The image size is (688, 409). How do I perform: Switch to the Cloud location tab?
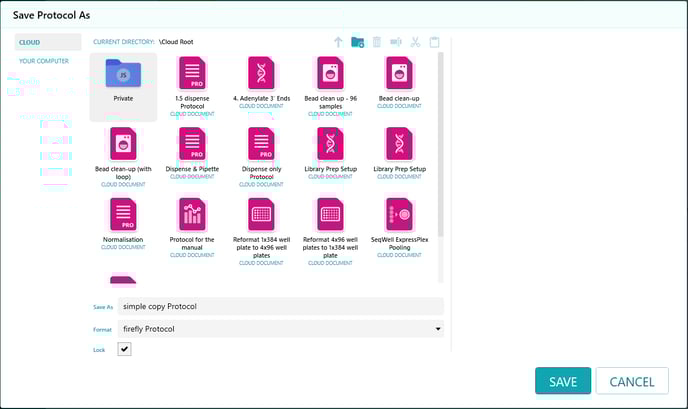click(48, 42)
